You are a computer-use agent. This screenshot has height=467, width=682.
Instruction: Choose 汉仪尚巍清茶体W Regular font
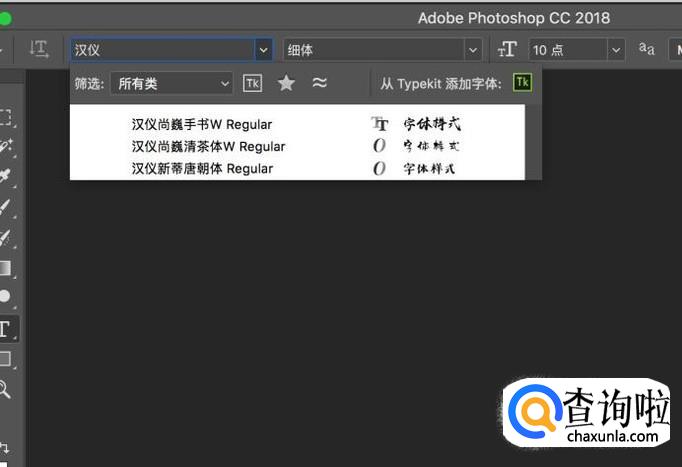click(208, 147)
